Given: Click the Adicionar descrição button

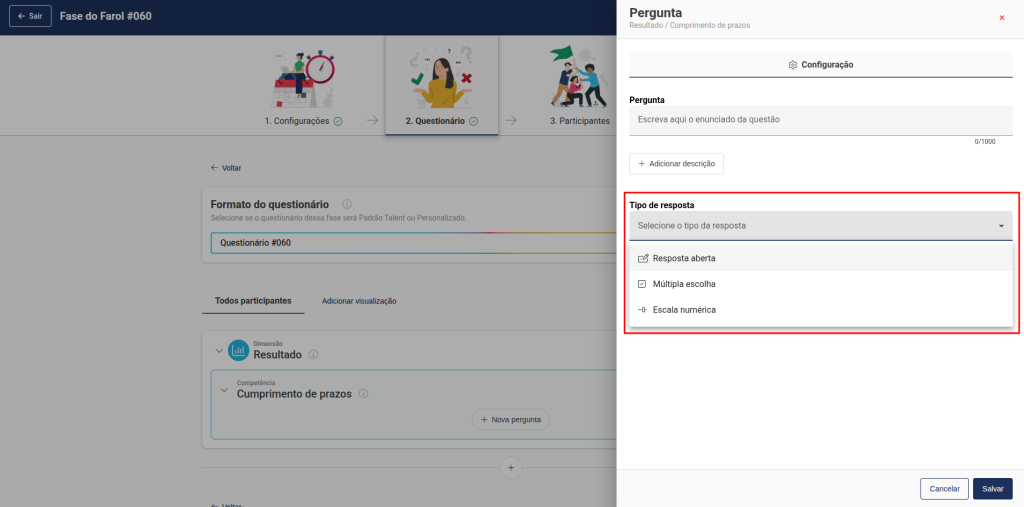Looking at the screenshot, I should (676, 163).
